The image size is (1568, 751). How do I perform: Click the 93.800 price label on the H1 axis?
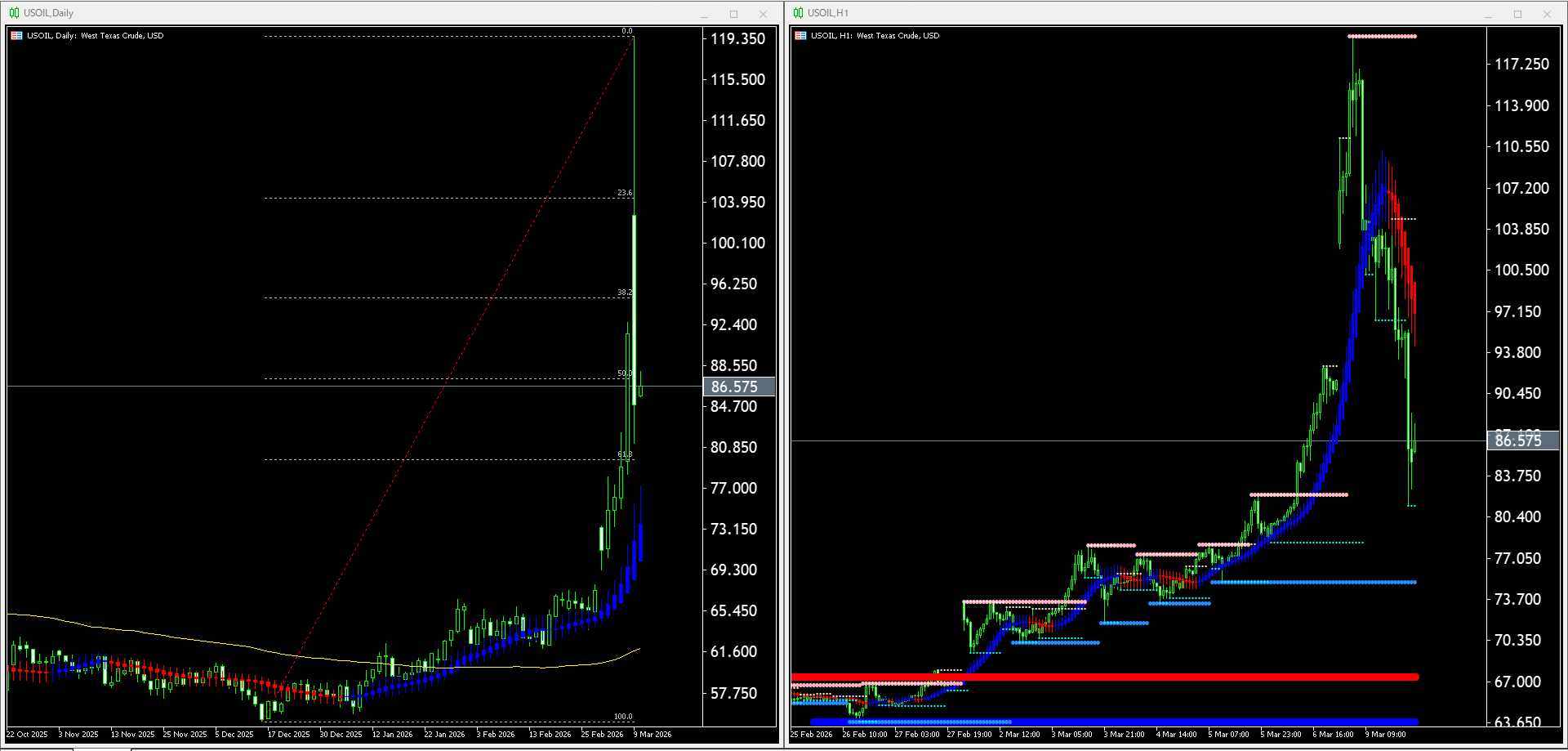coord(1517,352)
